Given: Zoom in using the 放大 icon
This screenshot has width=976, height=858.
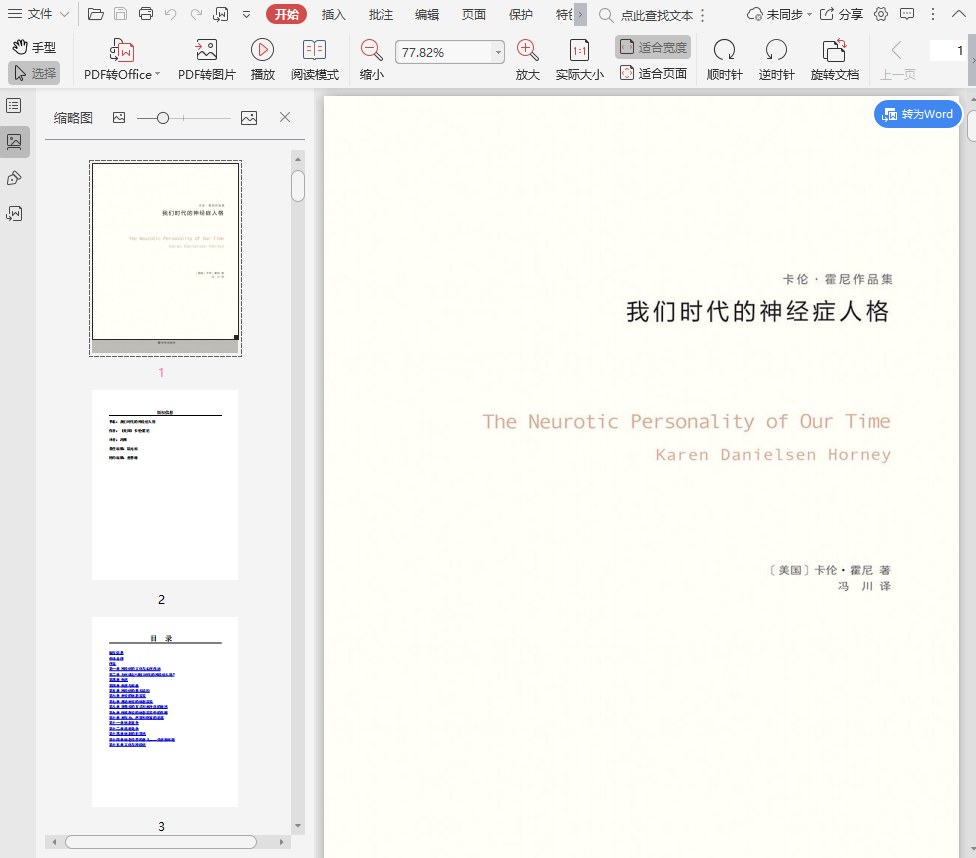Looking at the screenshot, I should pos(527,51).
